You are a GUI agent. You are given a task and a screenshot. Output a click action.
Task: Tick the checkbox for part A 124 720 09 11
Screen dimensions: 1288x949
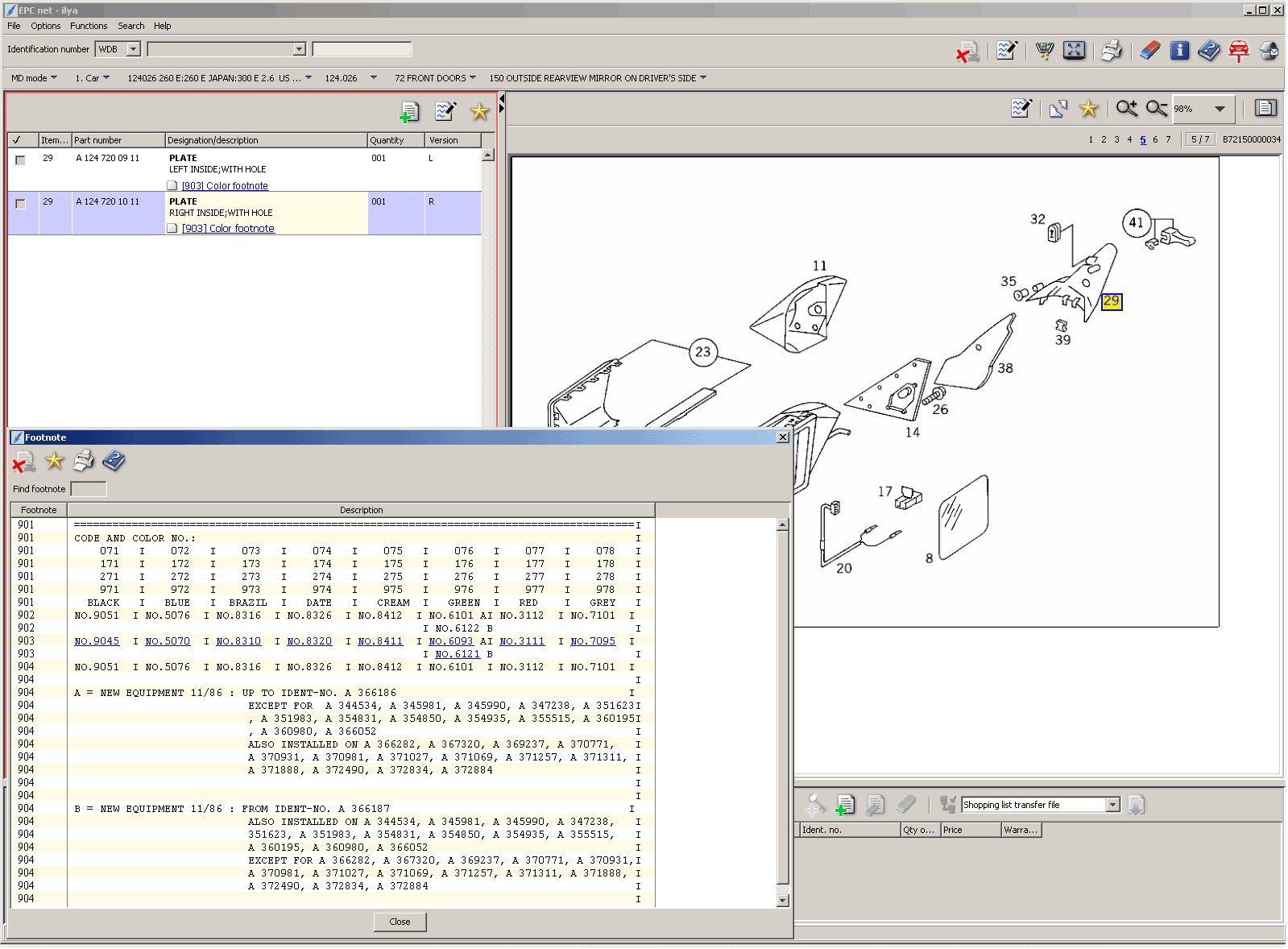click(x=20, y=160)
